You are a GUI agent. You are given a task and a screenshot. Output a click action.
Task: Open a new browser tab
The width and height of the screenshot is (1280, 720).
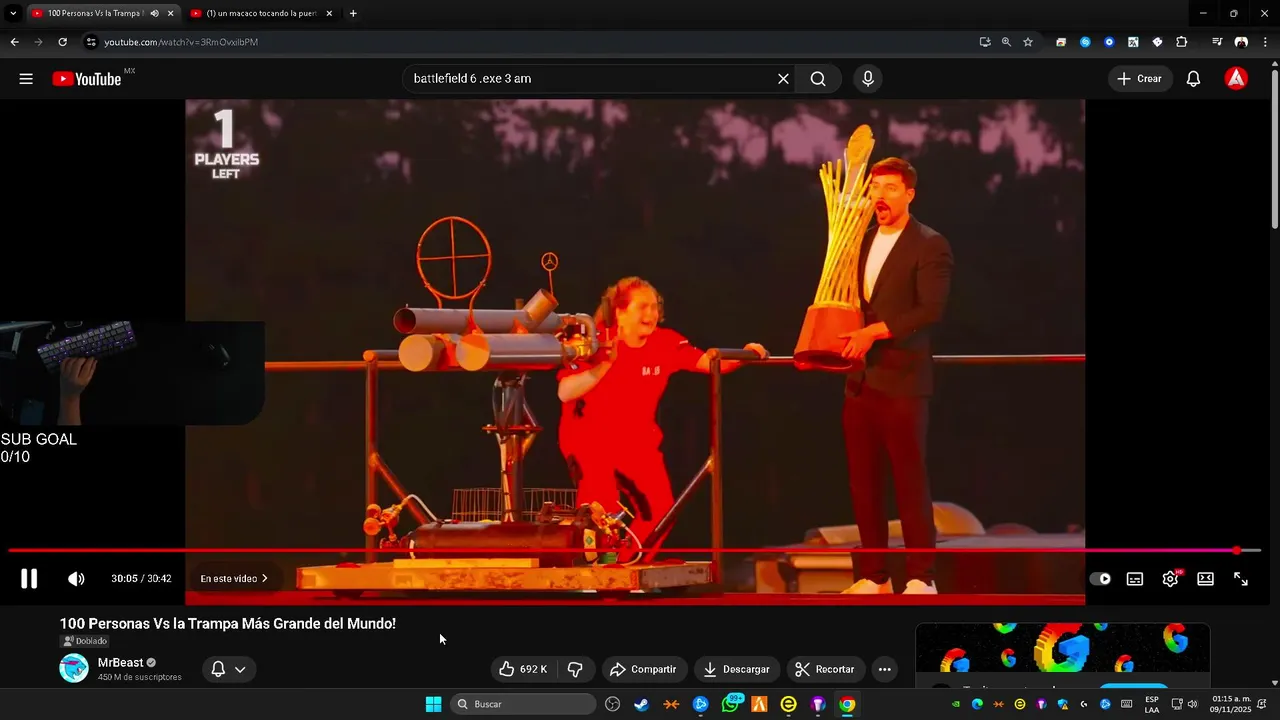(353, 13)
